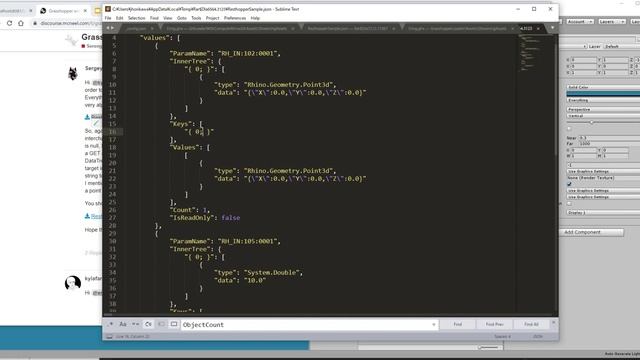Reload the browser page
This screenshot has width=640, height=360.
click(9, 23)
